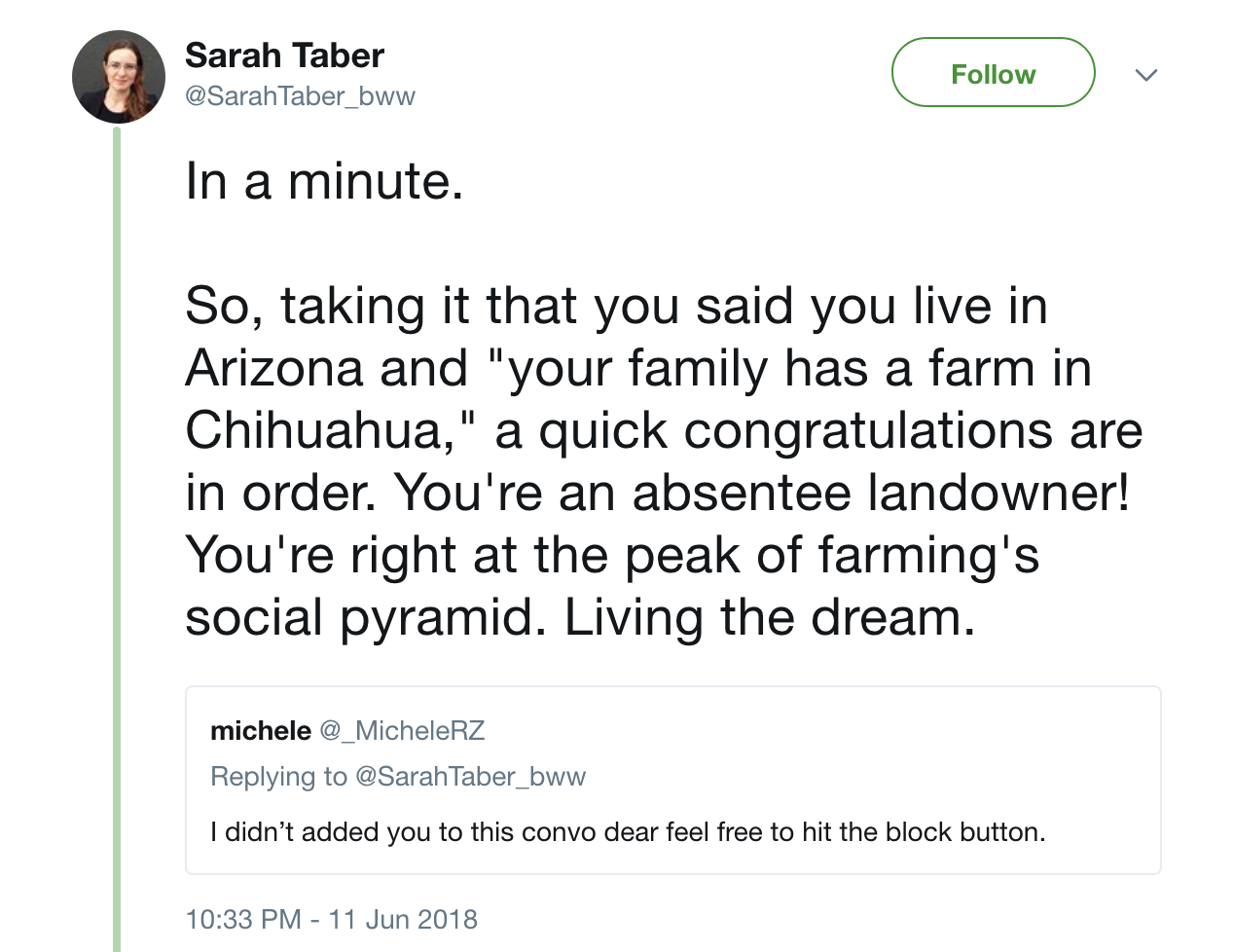Image resolution: width=1234 pixels, height=952 pixels.
Task: Click the Sarah Taber display name
Action: tap(284, 55)
